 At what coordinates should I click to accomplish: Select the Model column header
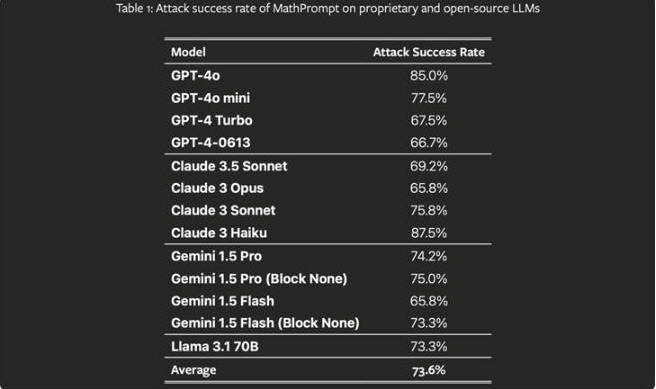188,52
